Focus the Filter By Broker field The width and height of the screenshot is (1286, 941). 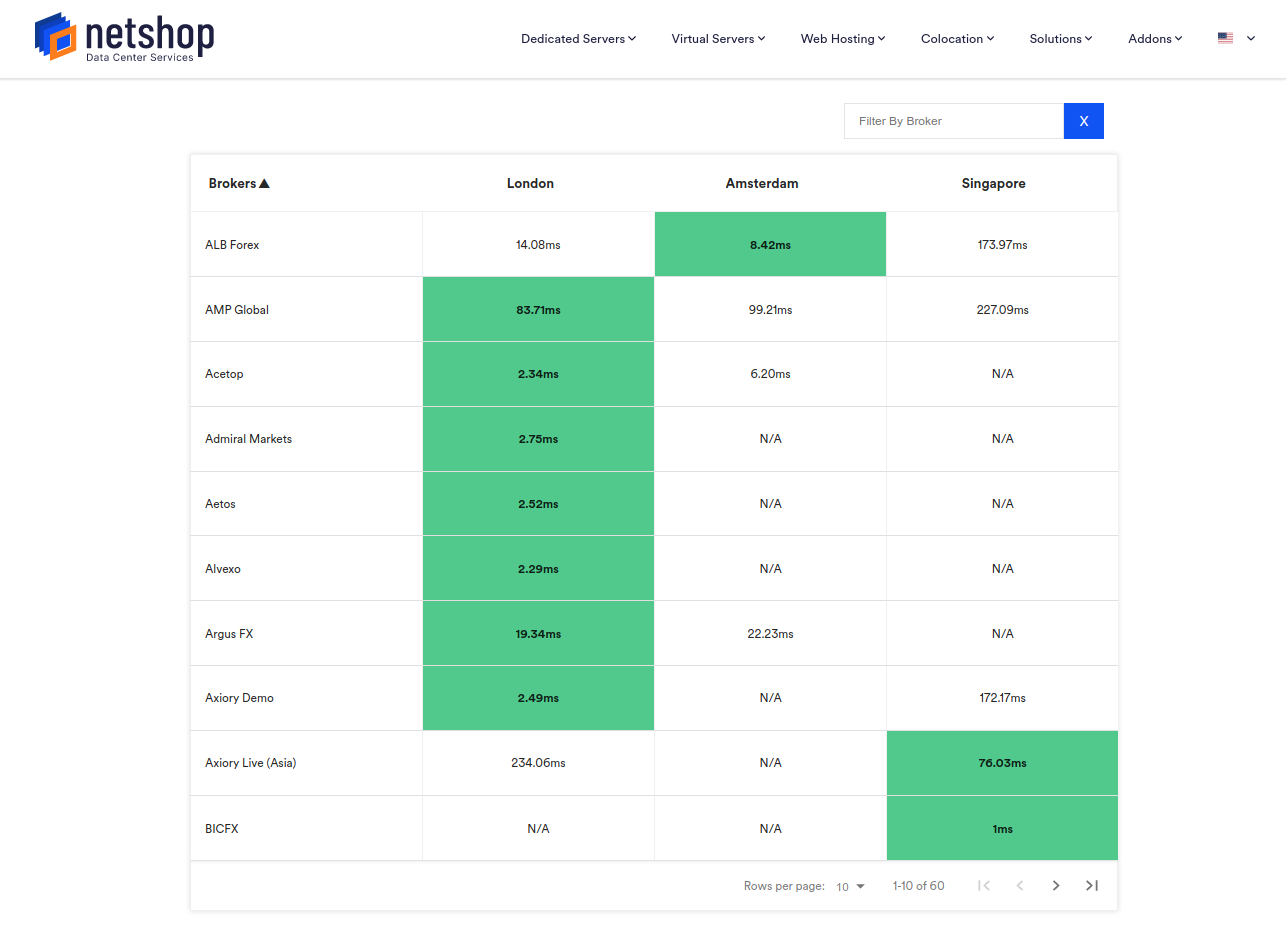click(954, 121)
